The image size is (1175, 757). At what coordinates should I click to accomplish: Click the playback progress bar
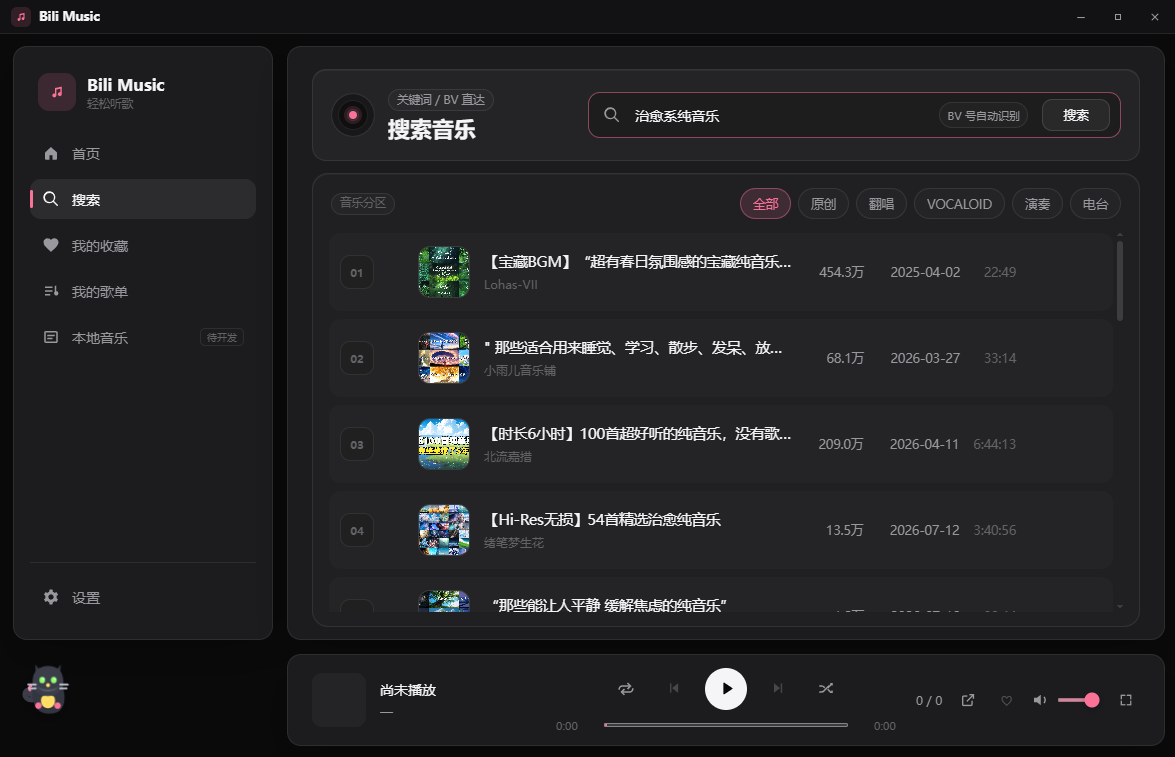pyautogui.click(x=725, y=725)
